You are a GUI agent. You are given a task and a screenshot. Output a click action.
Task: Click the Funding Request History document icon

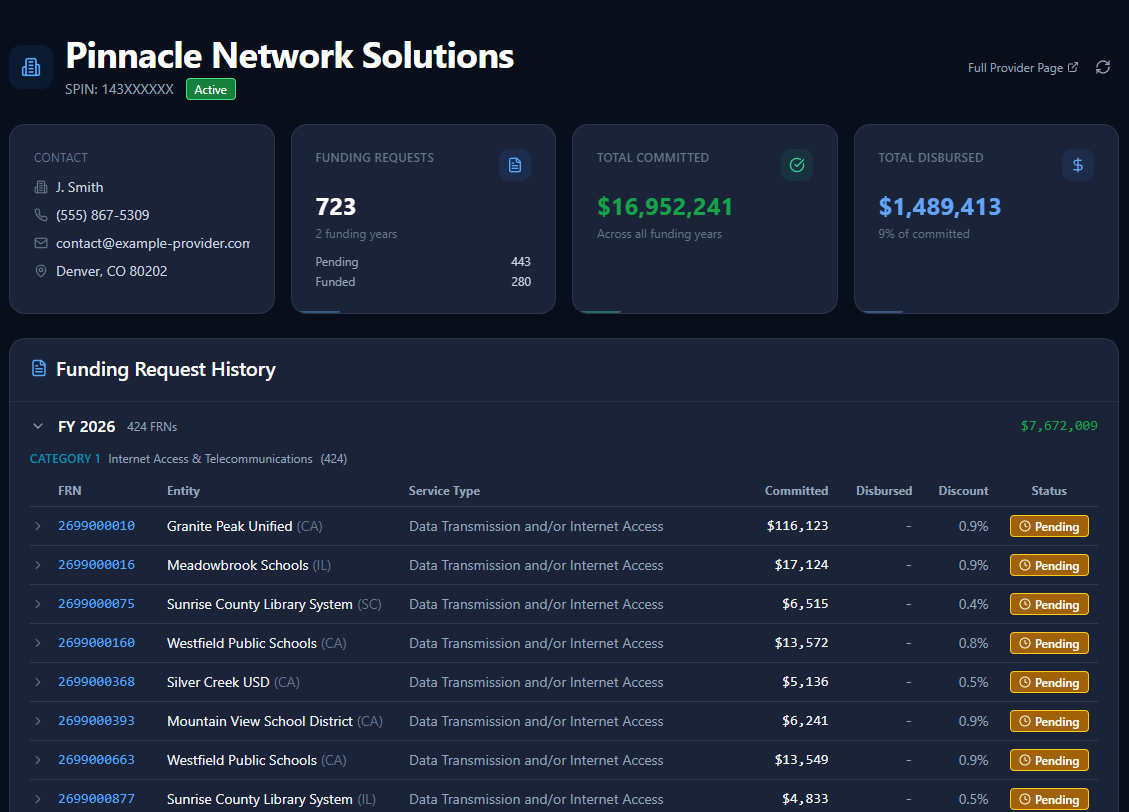click(x=39, y=369)
